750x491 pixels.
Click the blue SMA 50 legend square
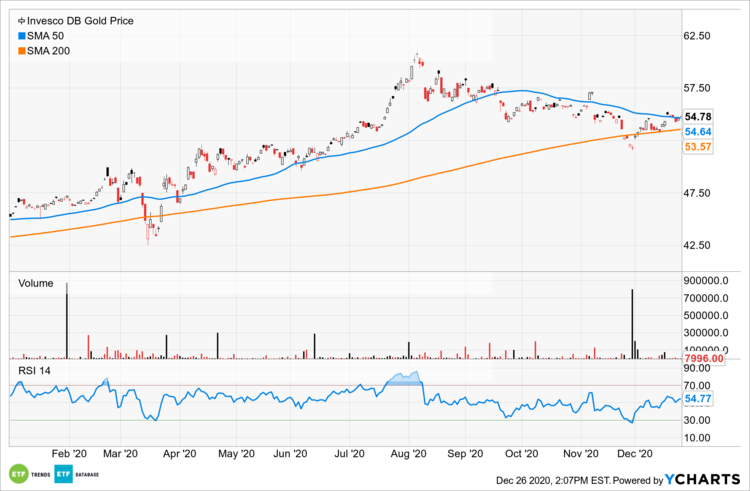pos(11,35)
